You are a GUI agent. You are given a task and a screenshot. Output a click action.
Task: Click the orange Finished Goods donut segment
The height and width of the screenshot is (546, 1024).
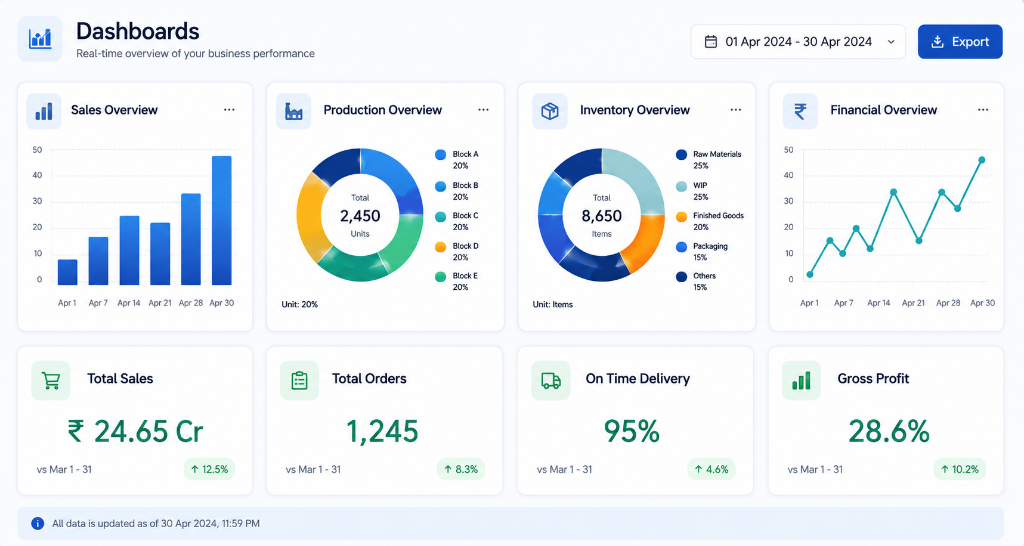pos(643,242)
